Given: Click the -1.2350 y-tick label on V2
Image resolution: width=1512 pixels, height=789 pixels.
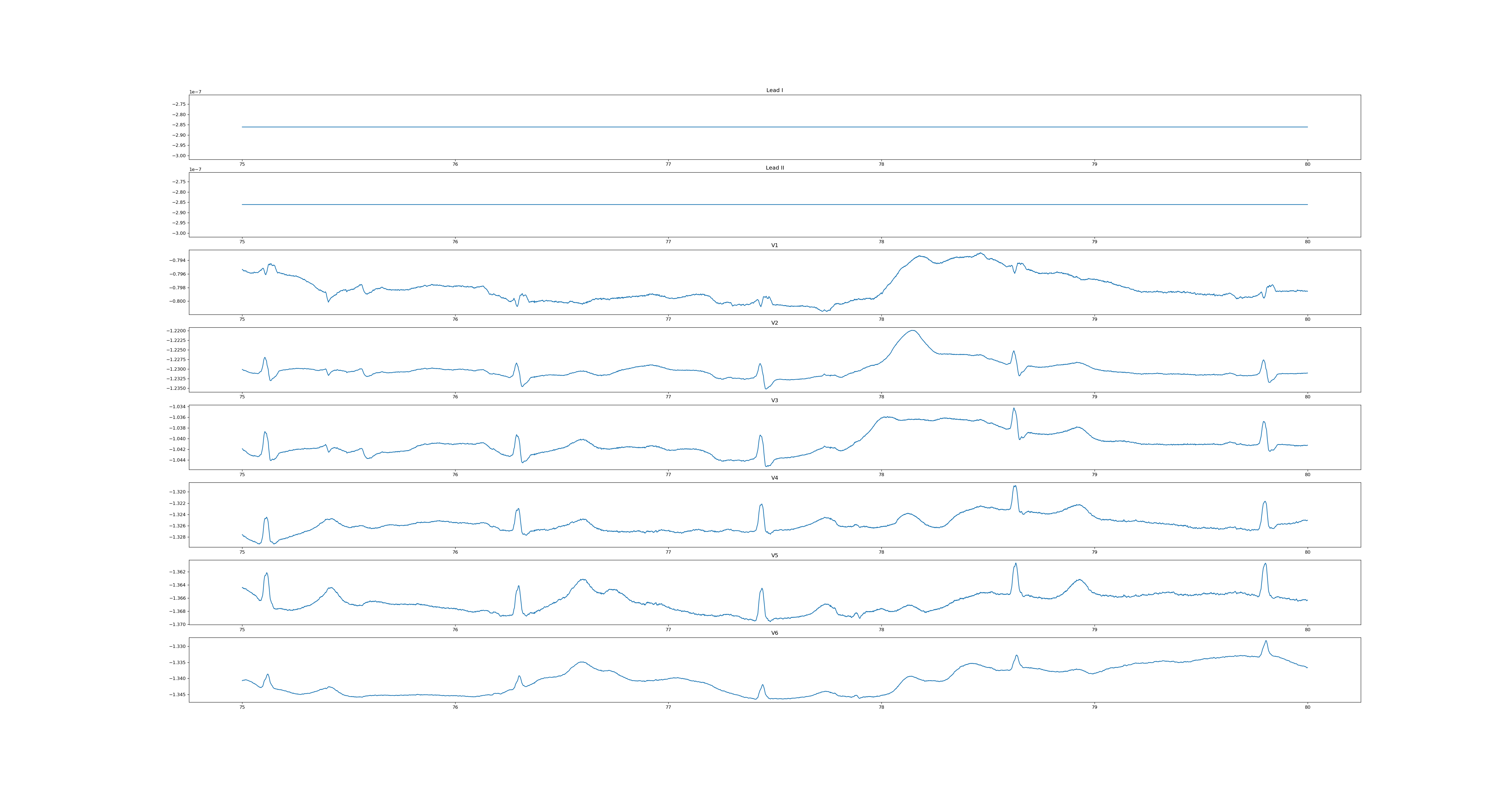Looking at the screenshot, I should click(176, 388).
